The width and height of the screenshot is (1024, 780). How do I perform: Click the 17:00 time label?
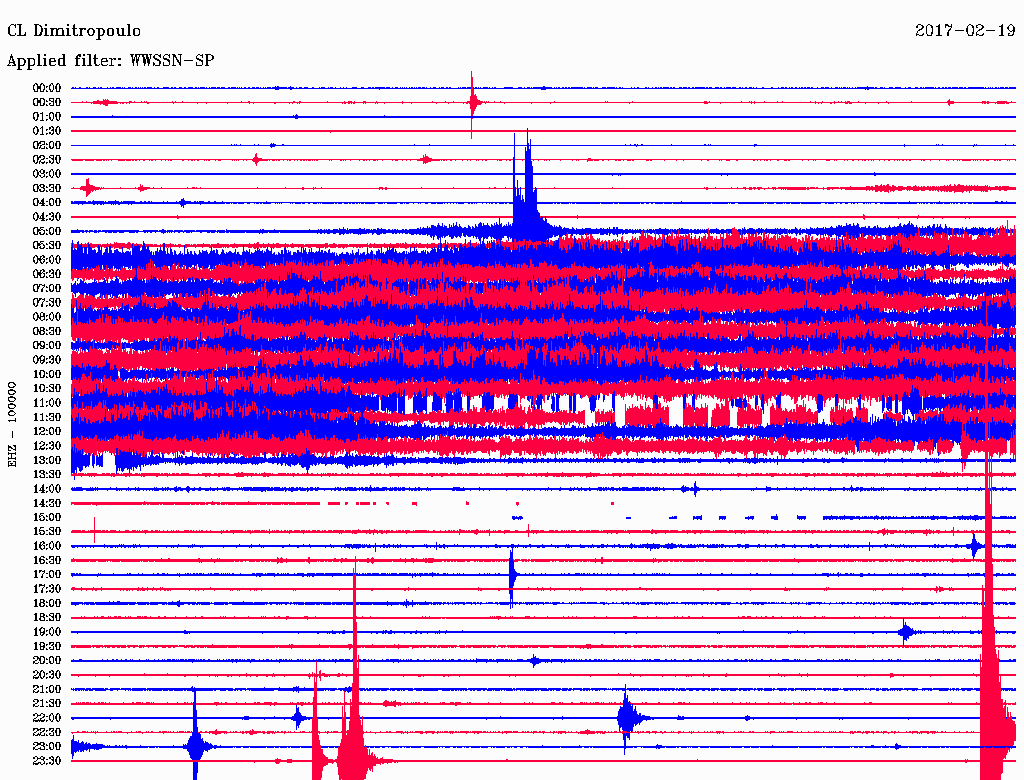click(47, 575)
